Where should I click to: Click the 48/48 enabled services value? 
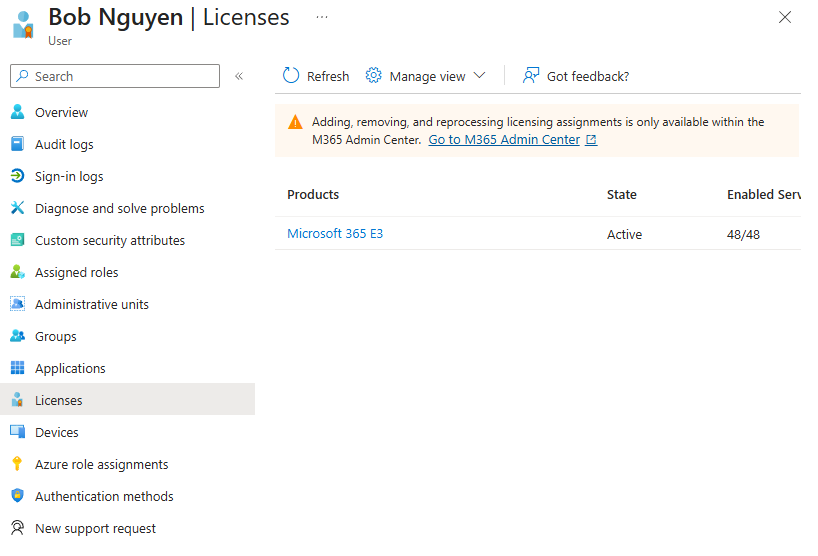pyautogui.click(x=743, y=234)
